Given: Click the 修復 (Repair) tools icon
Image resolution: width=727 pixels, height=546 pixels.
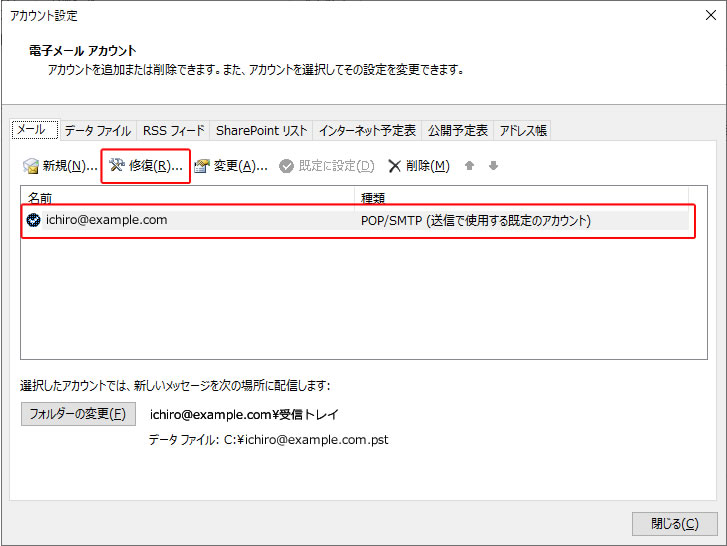Looking at the screenshot, I should [117, 165].
